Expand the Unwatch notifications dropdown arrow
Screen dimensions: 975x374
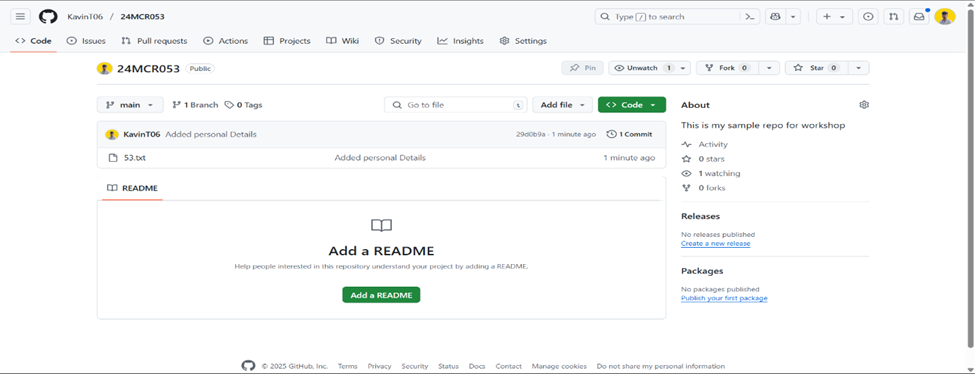[683, 68]
